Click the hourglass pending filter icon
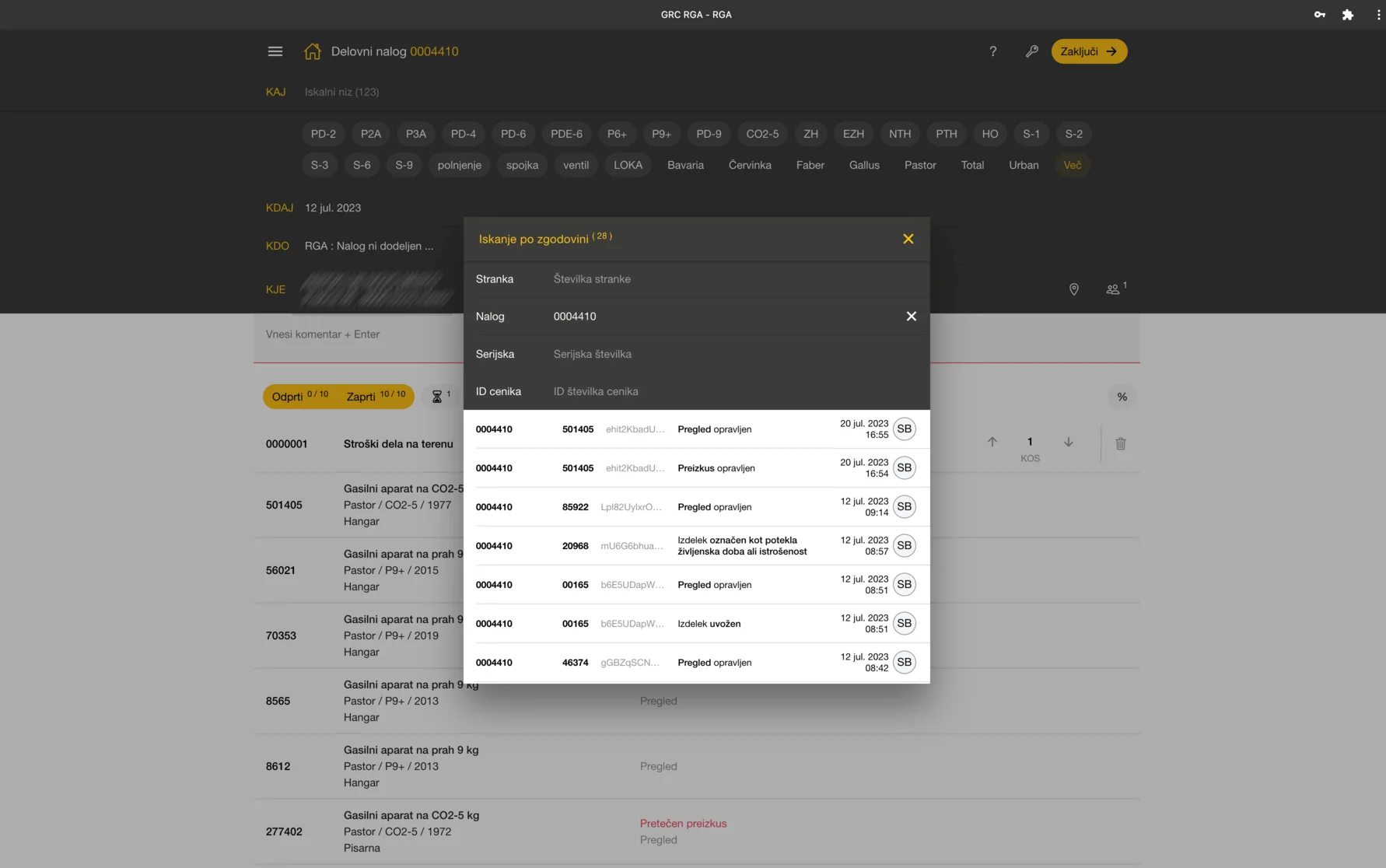Viewport: 1386px width, 868px height. (437, 397)
